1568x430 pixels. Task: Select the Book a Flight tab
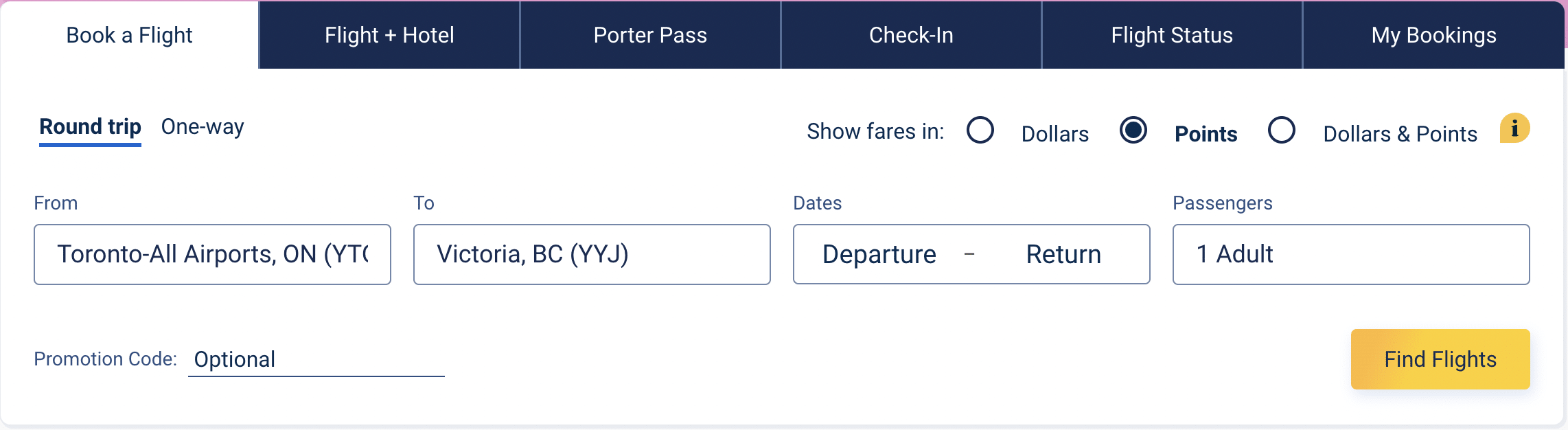[x=129, y=35]
